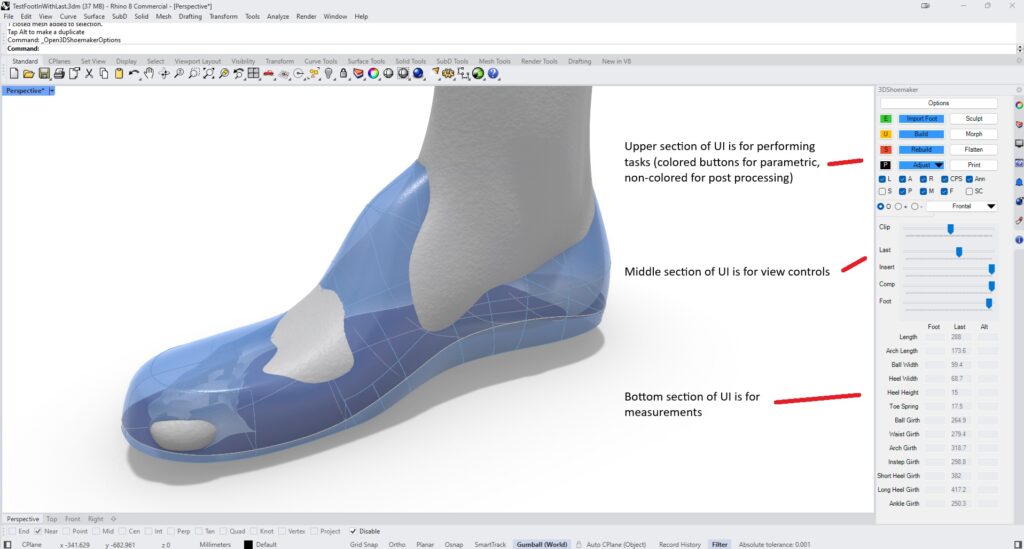Viewport: 1024px width, 549px height.
Task: Click the Import Foot button
Action: tap(921, 118)
